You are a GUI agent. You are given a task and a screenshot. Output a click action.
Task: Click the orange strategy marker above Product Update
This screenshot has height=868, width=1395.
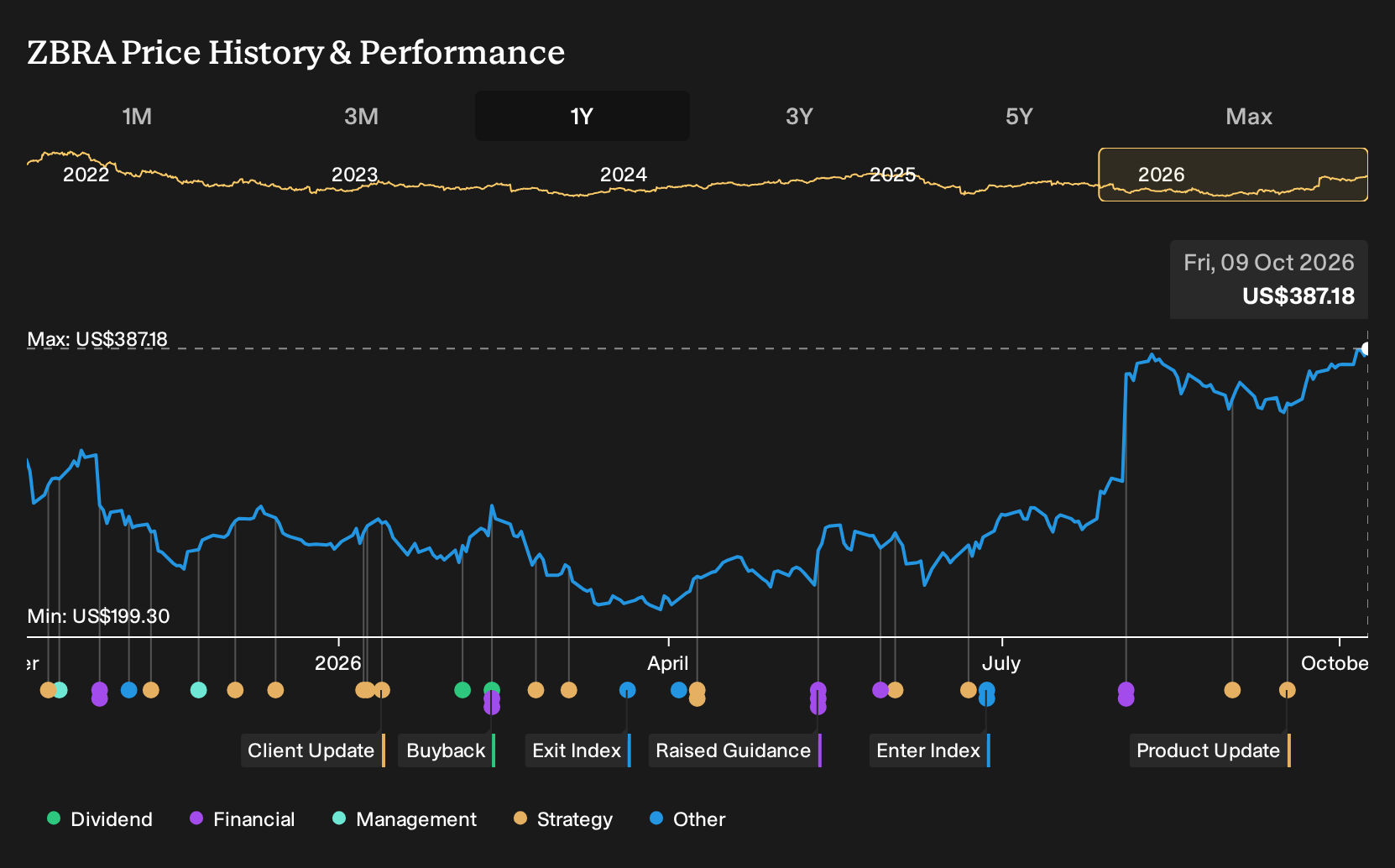(1287, 690)
